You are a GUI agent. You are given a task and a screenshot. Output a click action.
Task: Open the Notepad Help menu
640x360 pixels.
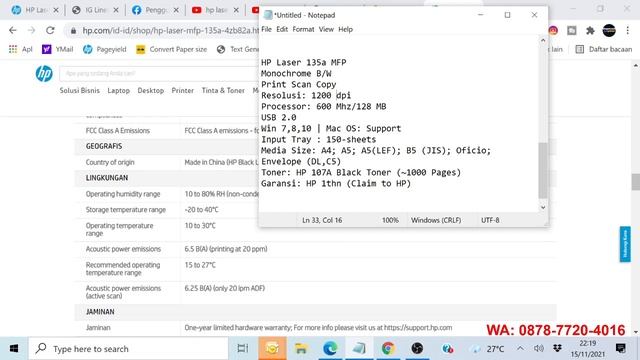345,29
